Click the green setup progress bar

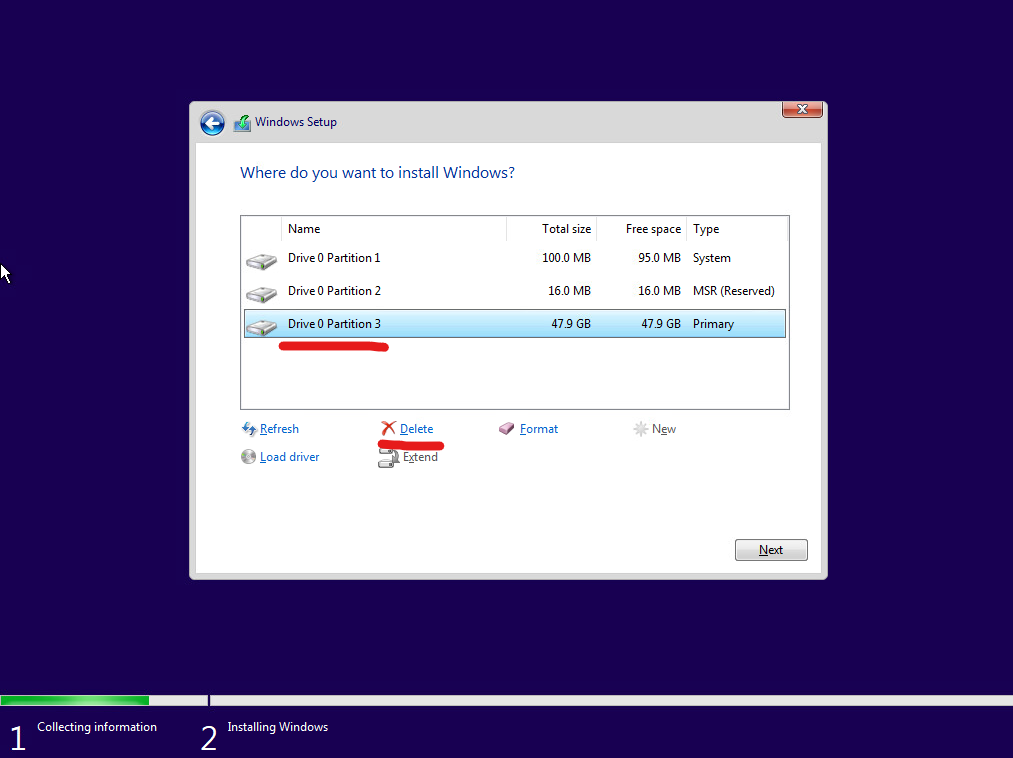(75, 700)
